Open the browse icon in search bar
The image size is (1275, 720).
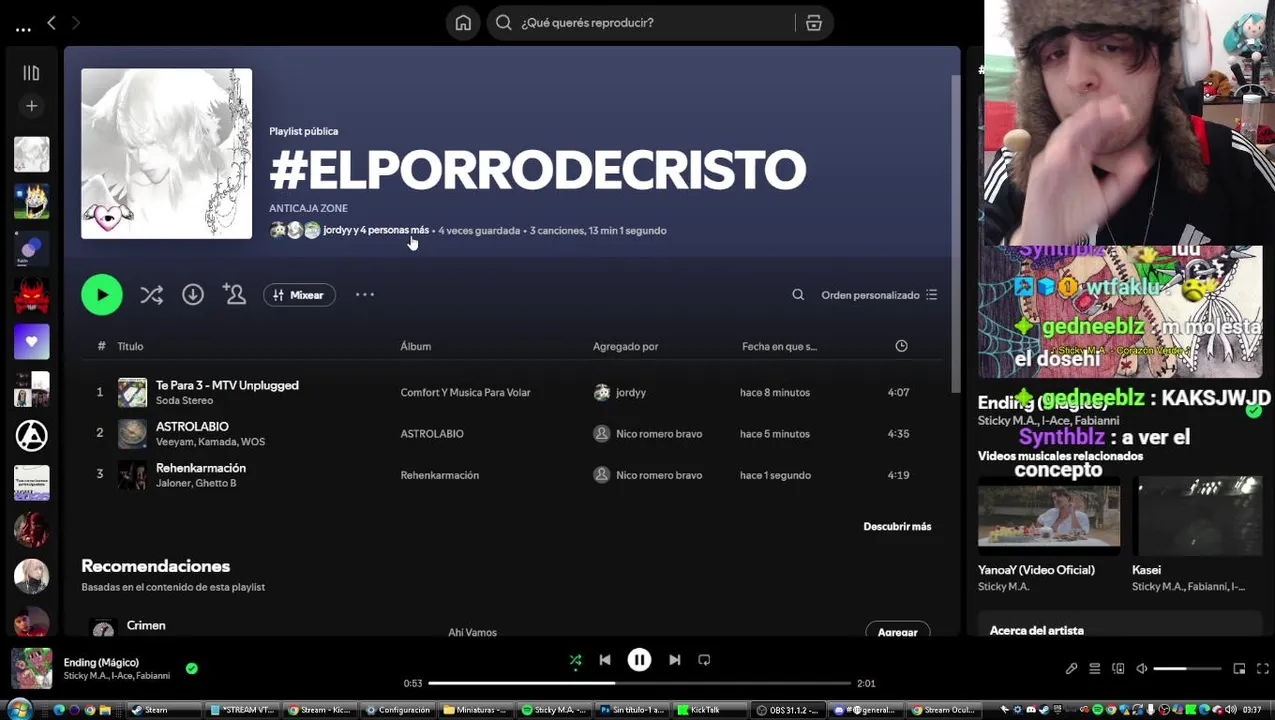coord(814,23)
